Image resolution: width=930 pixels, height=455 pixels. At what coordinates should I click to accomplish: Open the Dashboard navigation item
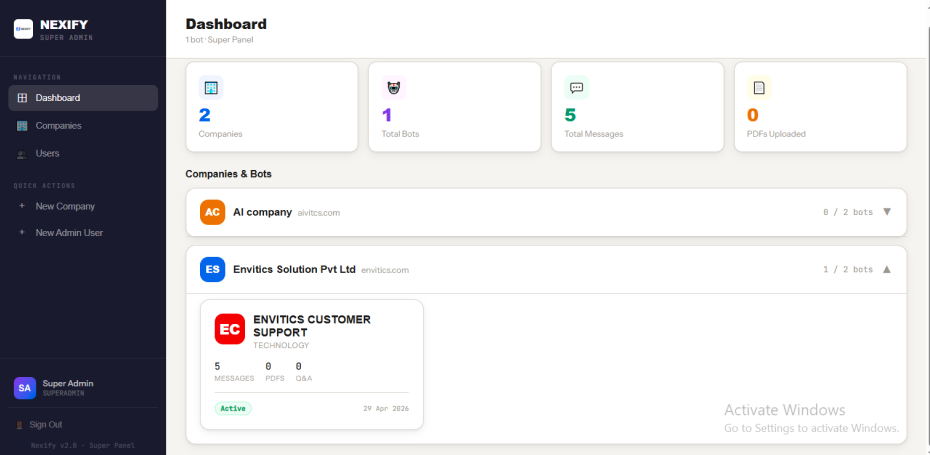(83, 98)
